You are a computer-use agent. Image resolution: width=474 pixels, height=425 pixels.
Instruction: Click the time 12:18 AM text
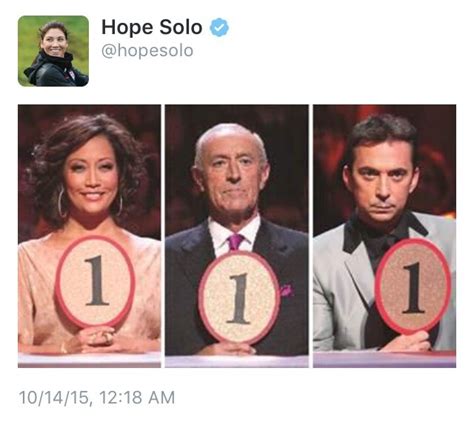[x=137, y=397]
